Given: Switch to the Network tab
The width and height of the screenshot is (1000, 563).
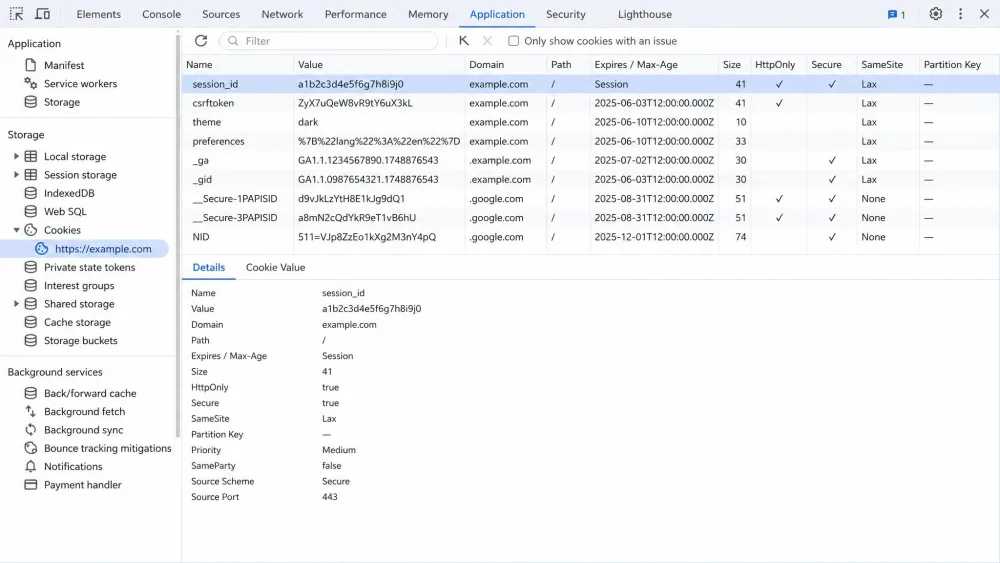Looking at the screenshot, I should [x=282, y=14].
